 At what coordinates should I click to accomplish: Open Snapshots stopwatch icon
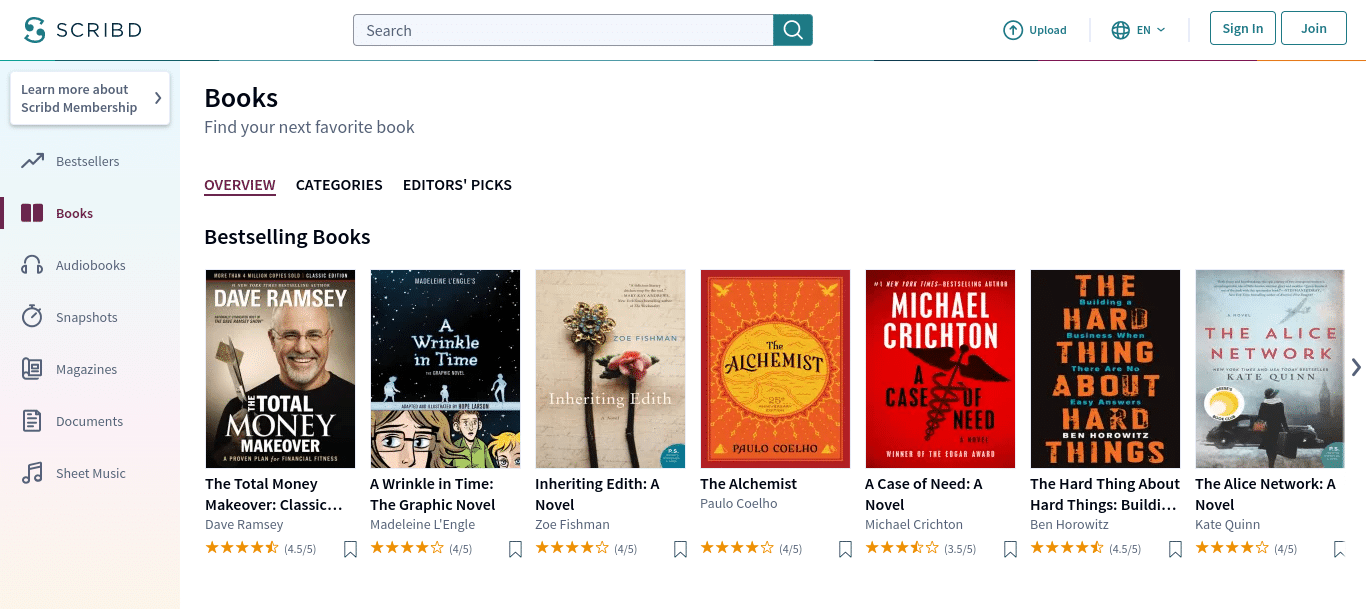coord(32,317)
